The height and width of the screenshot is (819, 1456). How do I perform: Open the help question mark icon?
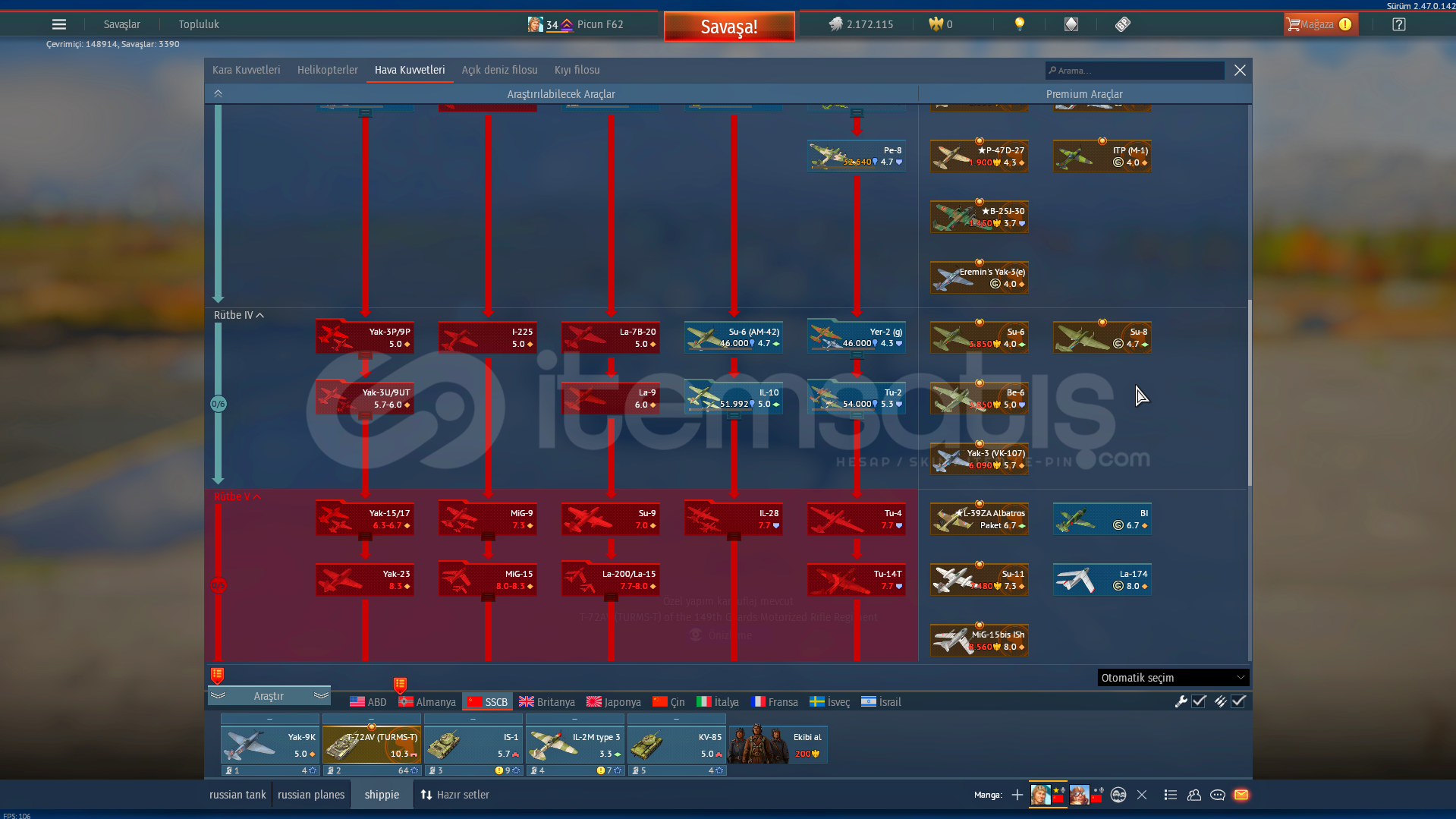pyautogui.click(x=1398, y=24)
